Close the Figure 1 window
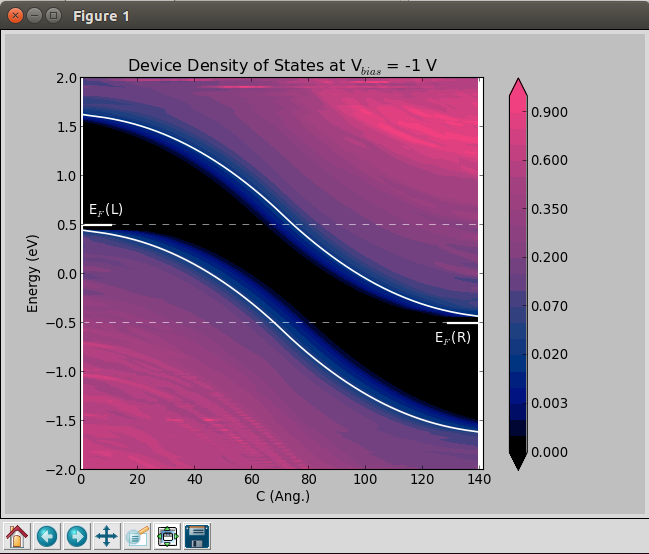The height and width of the screenshot is (554, 649). tap(15, 16)
